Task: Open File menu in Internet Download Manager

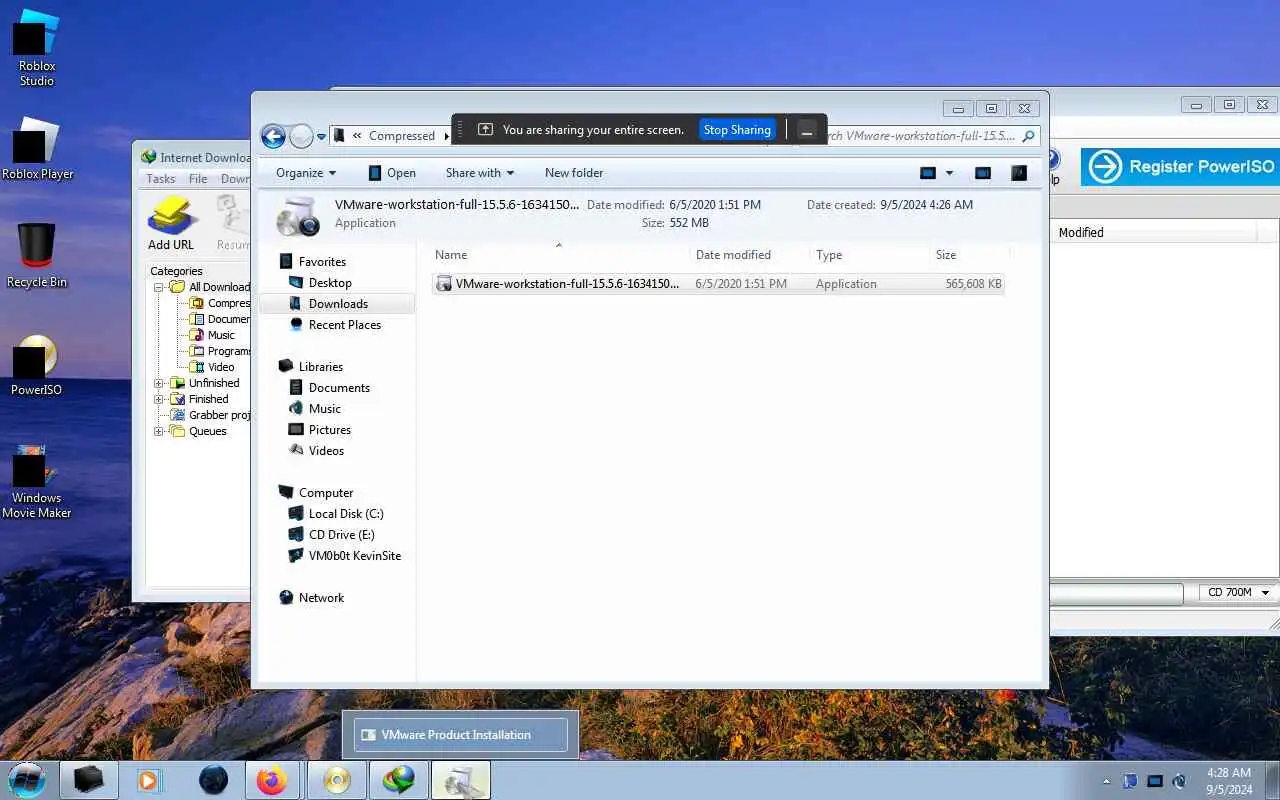Action: [198, 179]
